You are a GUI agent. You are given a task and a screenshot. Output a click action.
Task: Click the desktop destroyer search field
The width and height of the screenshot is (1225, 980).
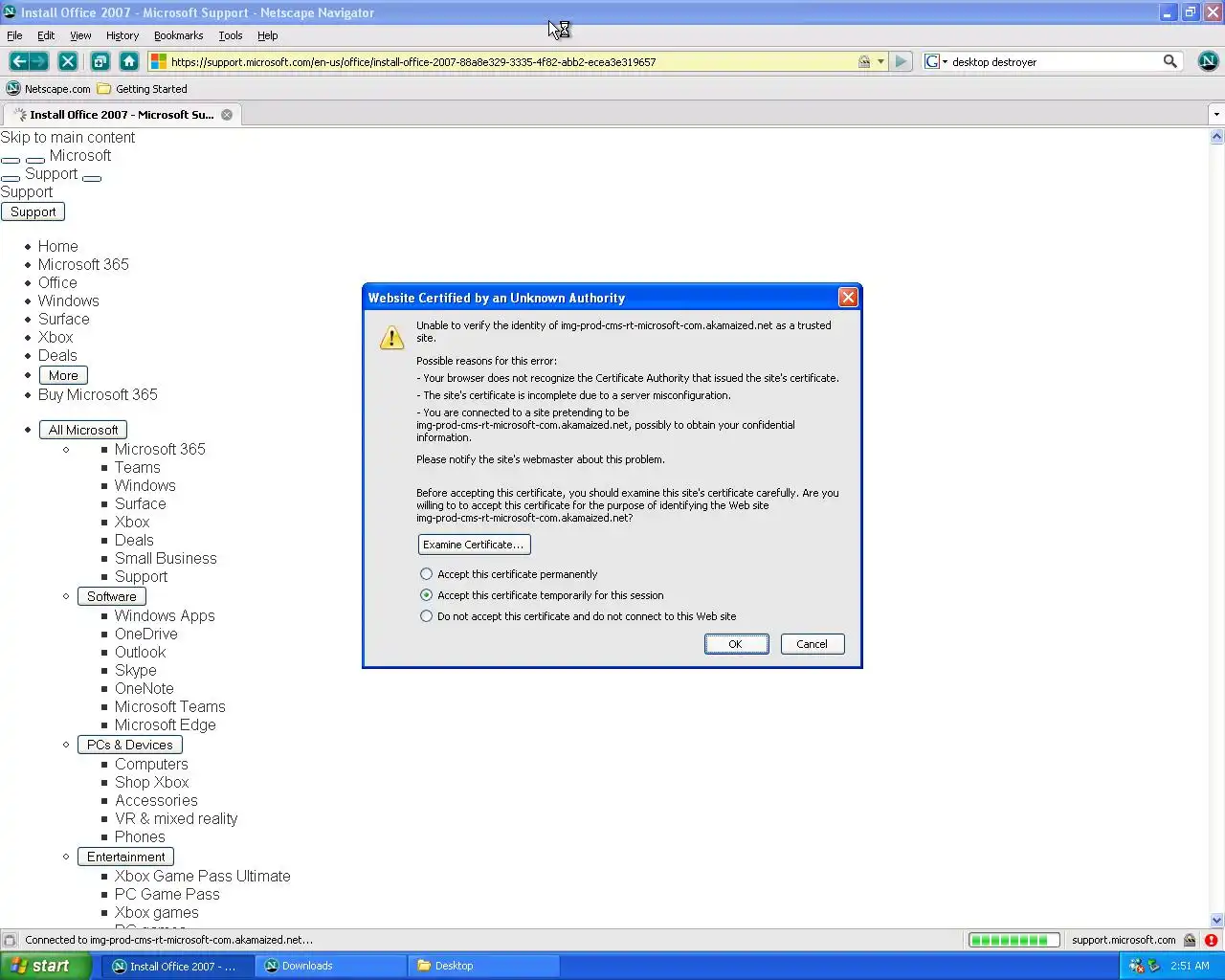point(1054,61)
